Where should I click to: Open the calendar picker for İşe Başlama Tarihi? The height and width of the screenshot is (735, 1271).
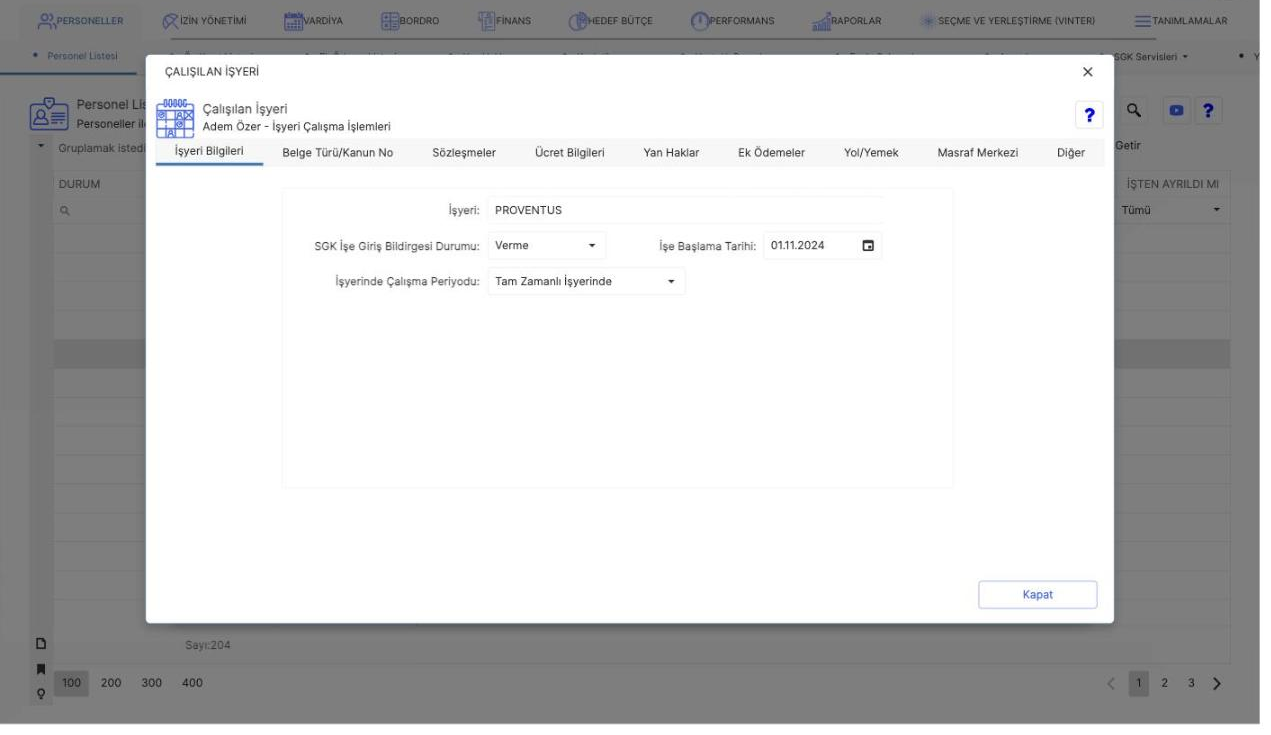tap(867, 245)
